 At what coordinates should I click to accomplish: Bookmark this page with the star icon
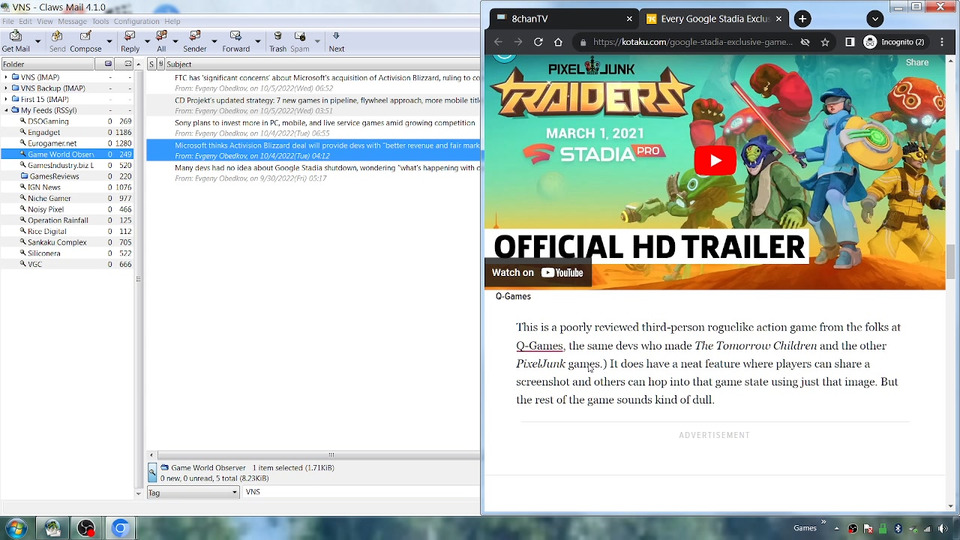point(825,42)
